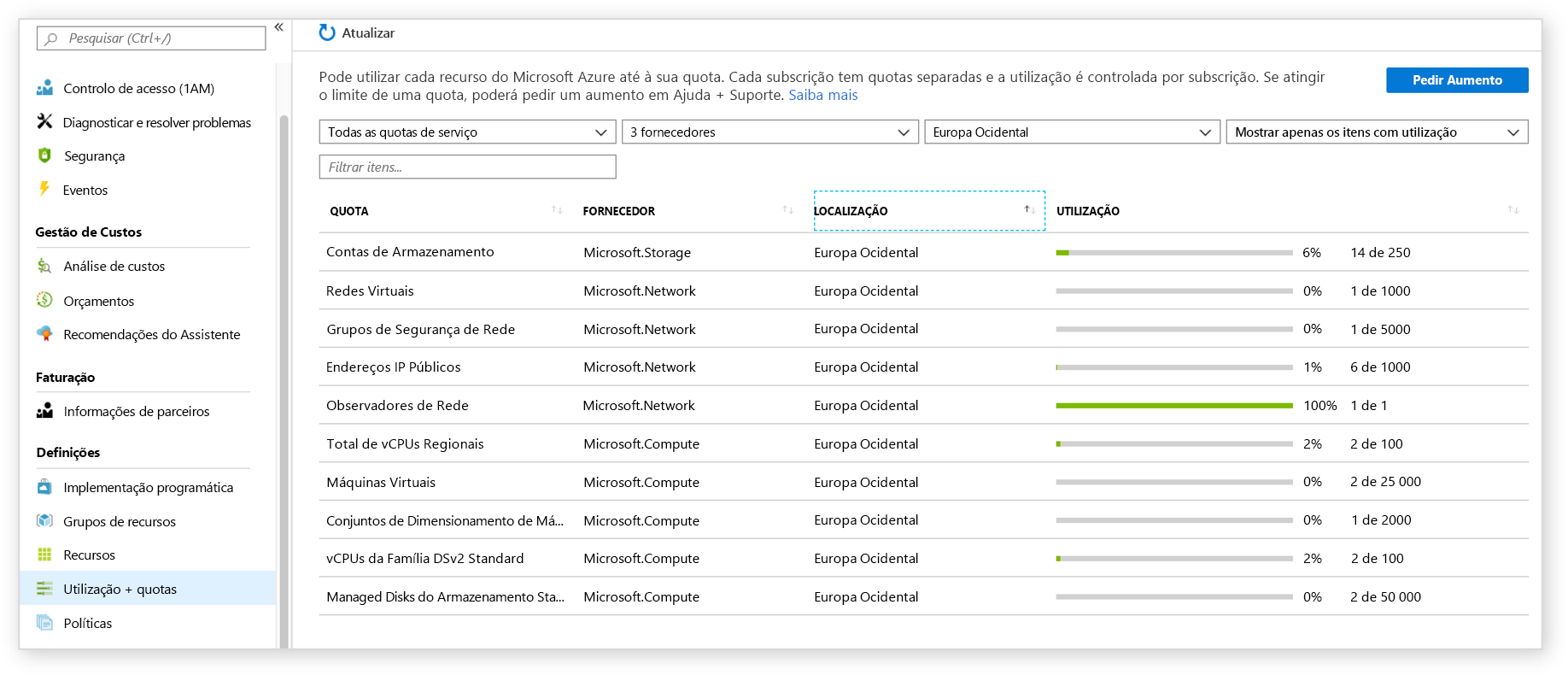The width and height of the screenshot is (1568, 675).
Task: Click the Observadores de Rede 100% usage bar
Action: coord(1174,405)
